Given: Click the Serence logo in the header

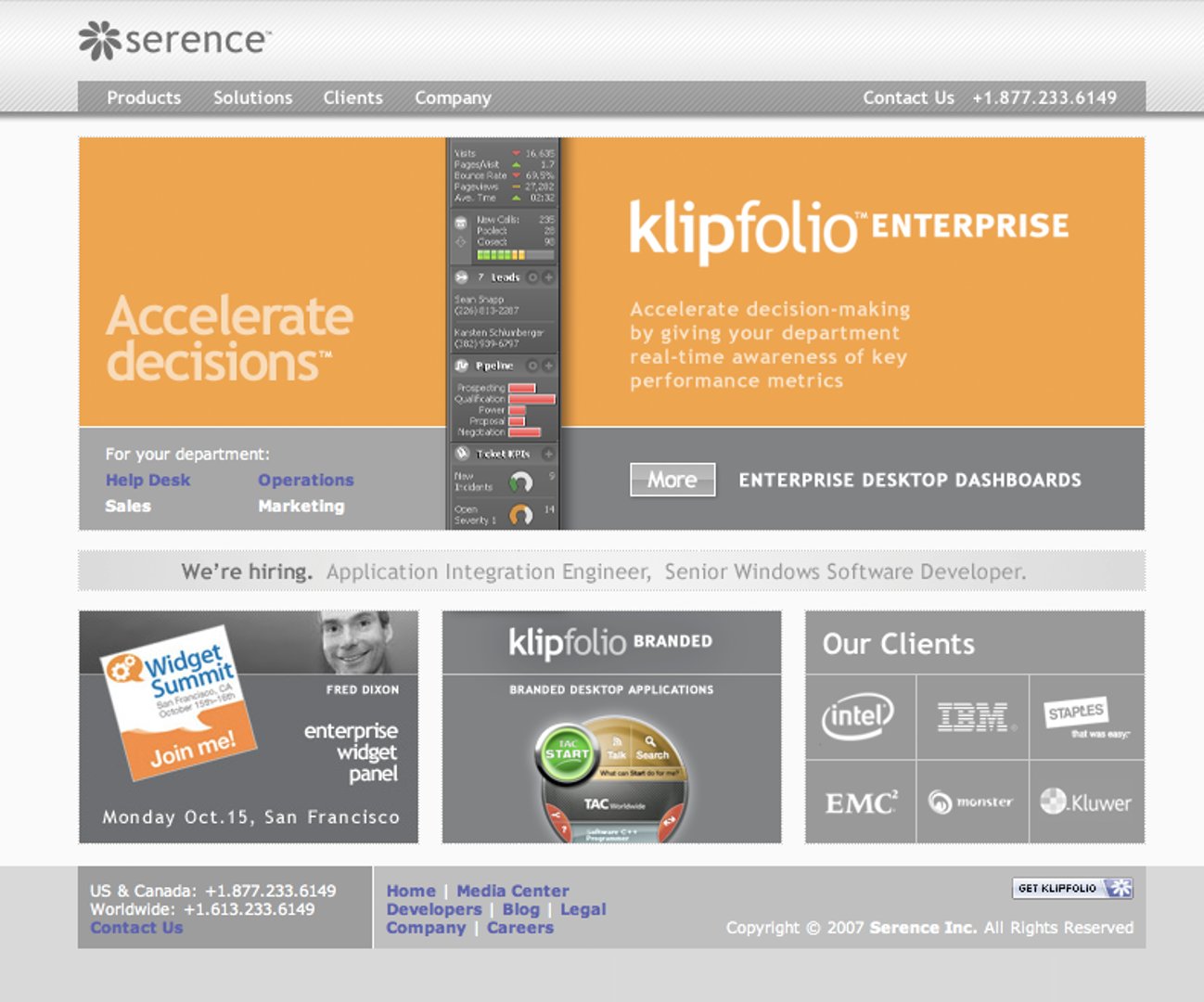Looking at the screenshot, I should pyautogui.click(x=174, y=41).
